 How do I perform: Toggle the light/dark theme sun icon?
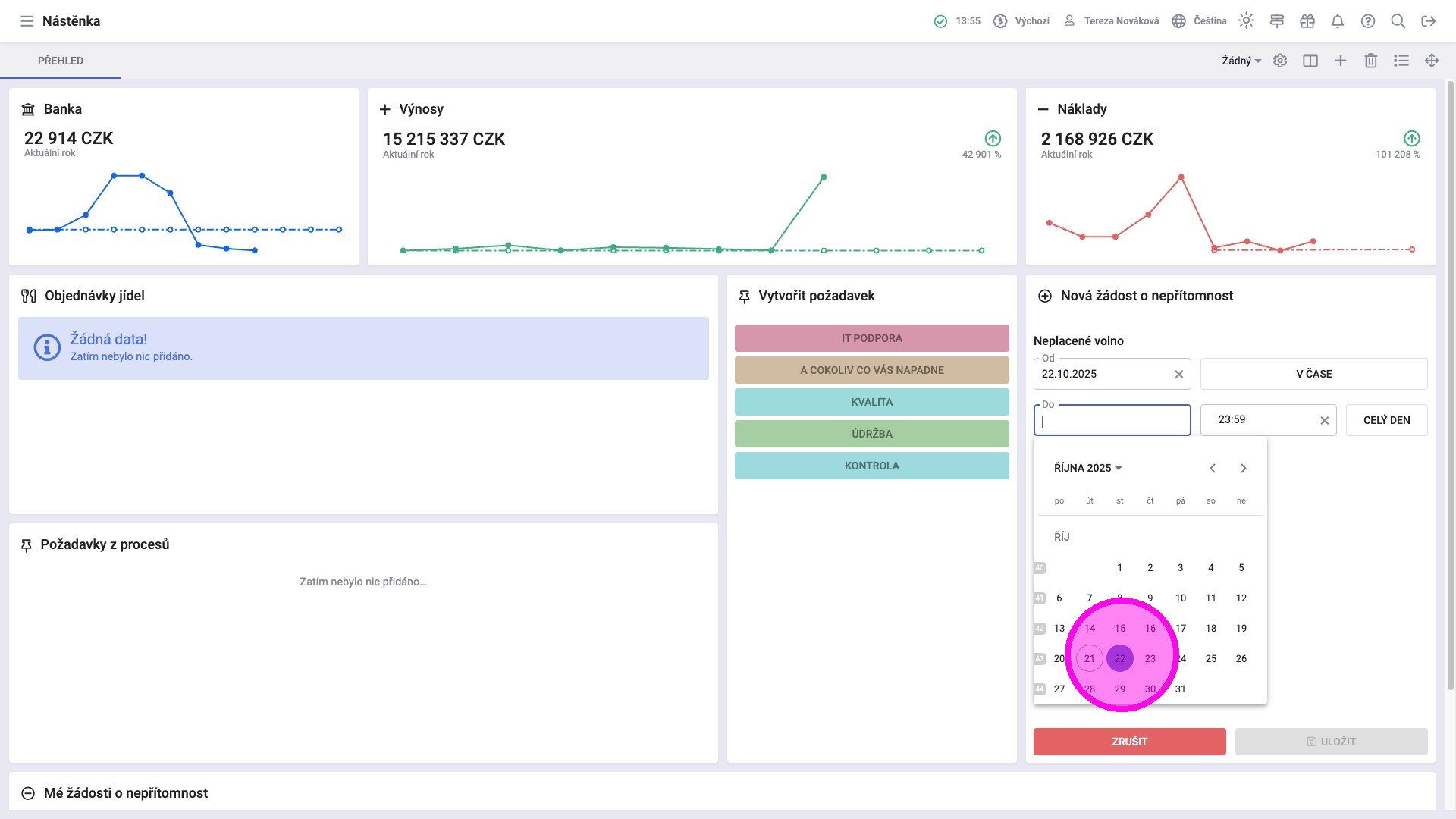point(1246,21)
